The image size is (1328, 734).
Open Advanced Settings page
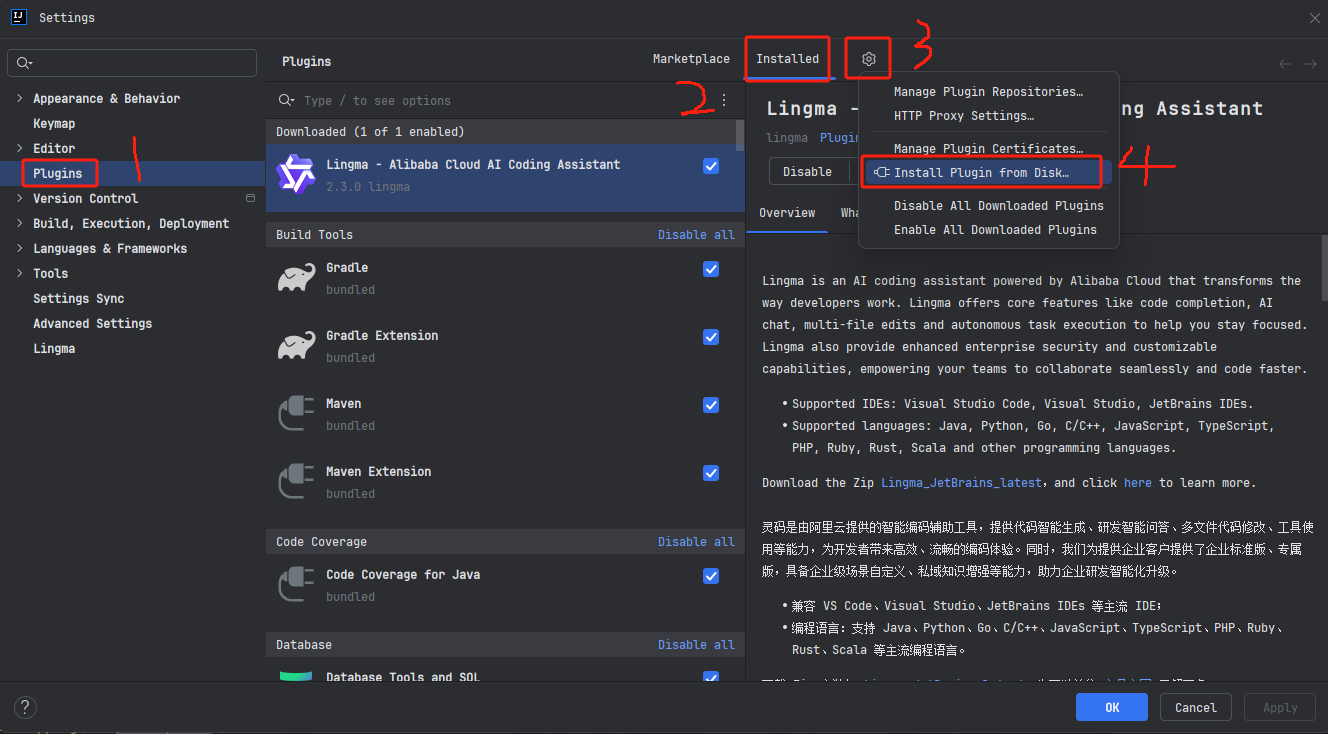tap(93, 323)
